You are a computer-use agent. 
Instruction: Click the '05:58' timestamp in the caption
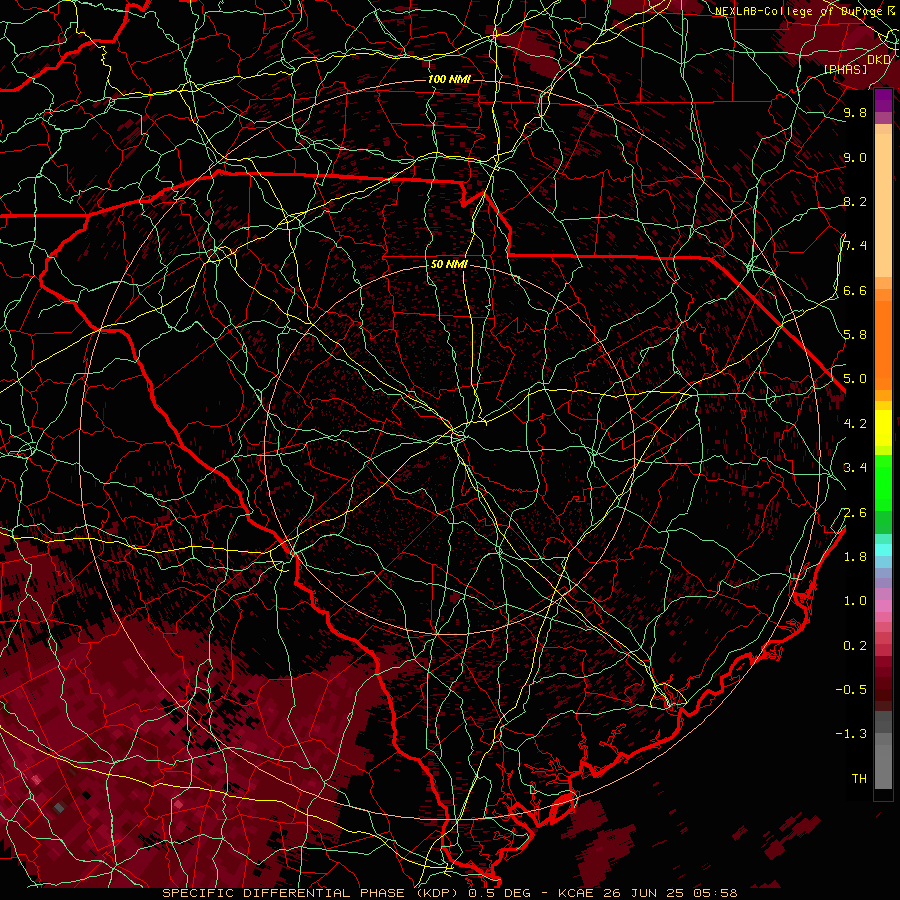pos(714,893)
